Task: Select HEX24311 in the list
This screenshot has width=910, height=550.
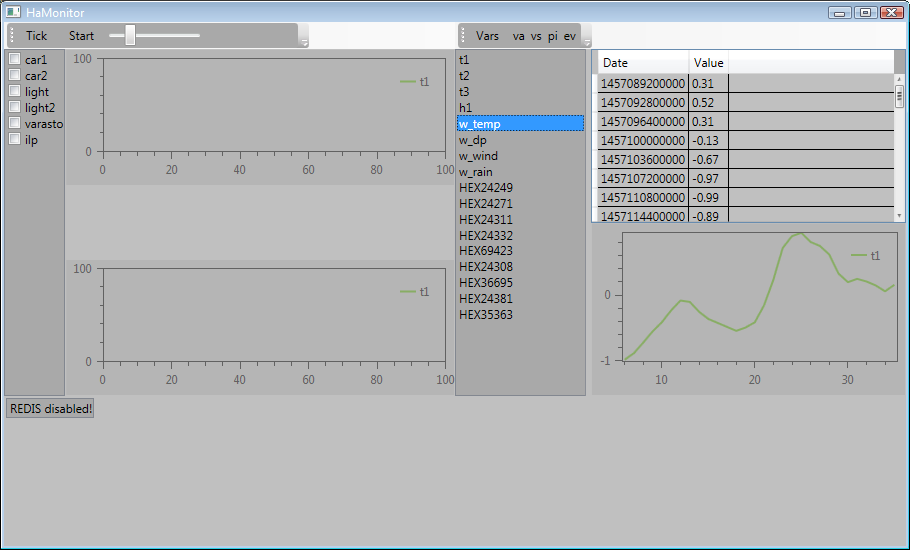Action: point(521,219)
